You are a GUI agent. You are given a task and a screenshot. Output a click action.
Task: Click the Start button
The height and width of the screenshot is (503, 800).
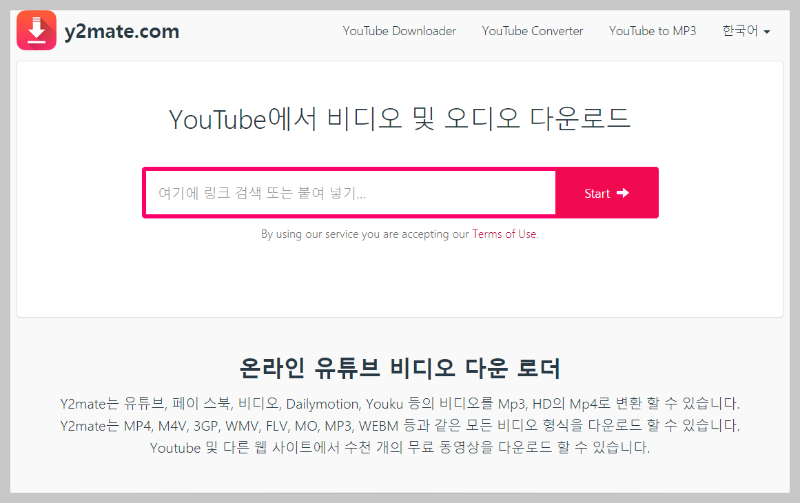point(607,193)
